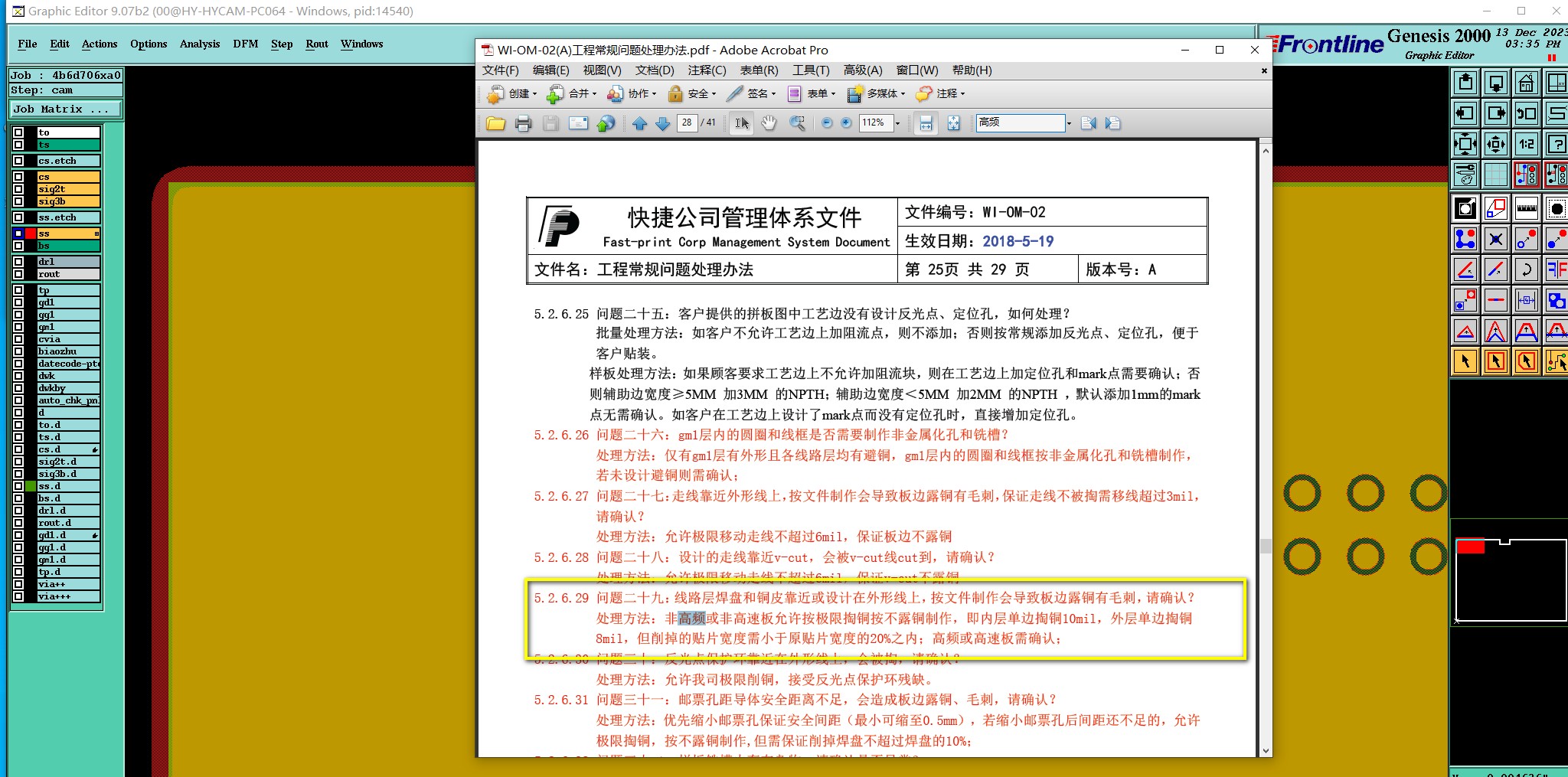This screenshot has width=1568, height=777.
Task: Toggle checkbox for layer via++
Action: coord(18,584)
